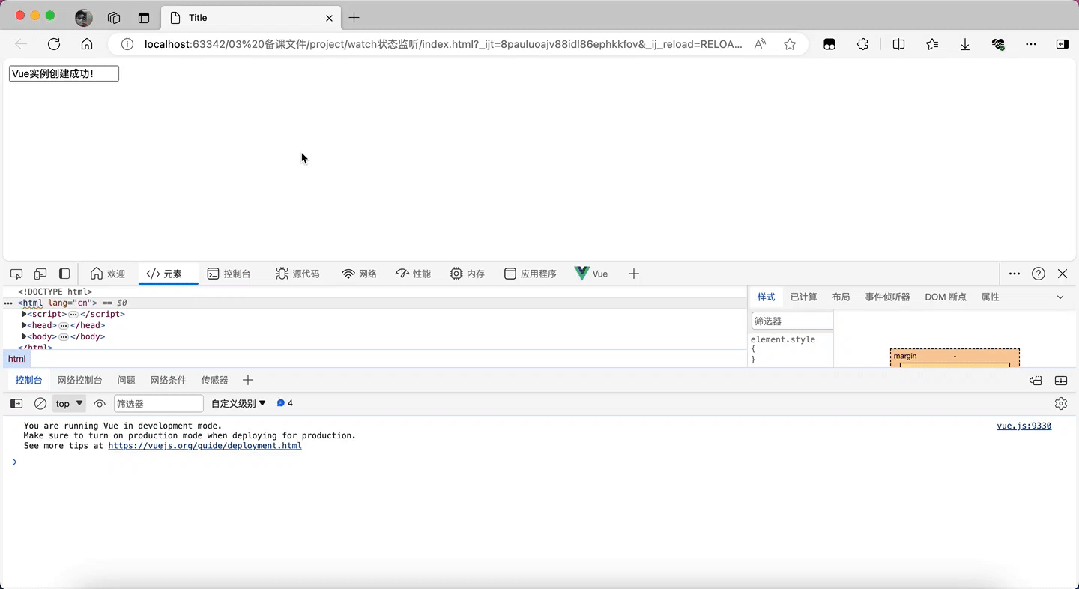1079x589 pixels.
Task: Open the workspaces icon next to profile
Action: click(114, 18)
